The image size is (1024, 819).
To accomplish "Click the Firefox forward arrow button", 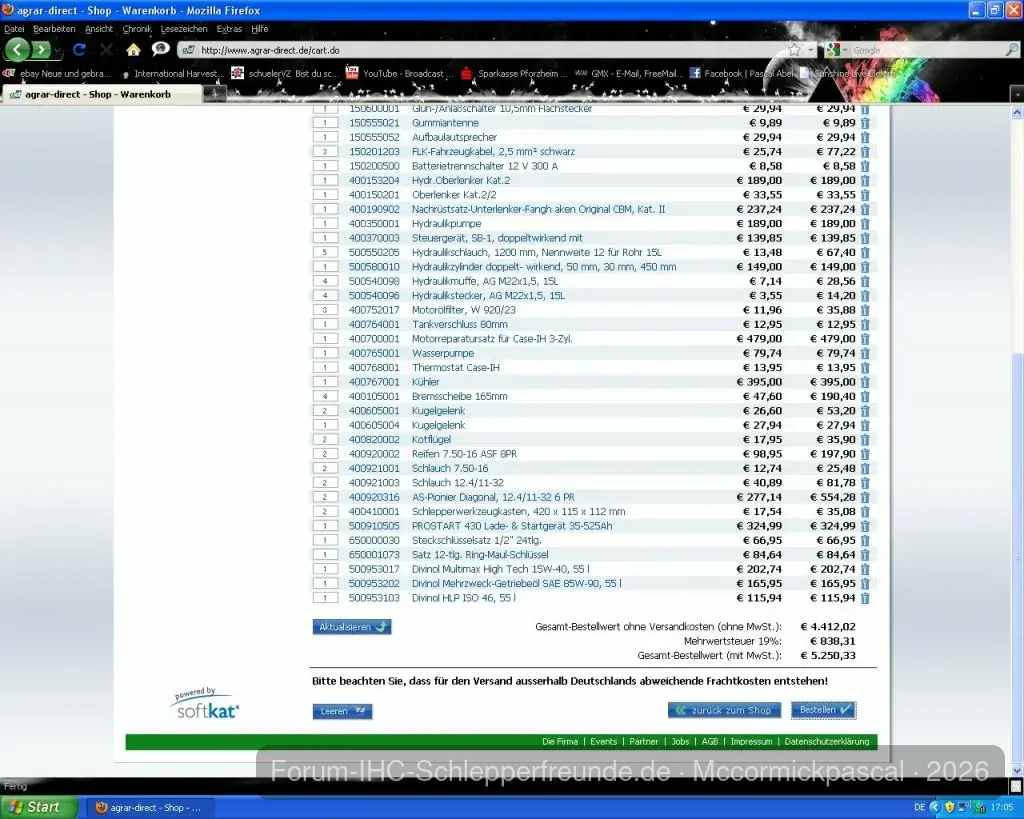I will click(x=40, y=50).
